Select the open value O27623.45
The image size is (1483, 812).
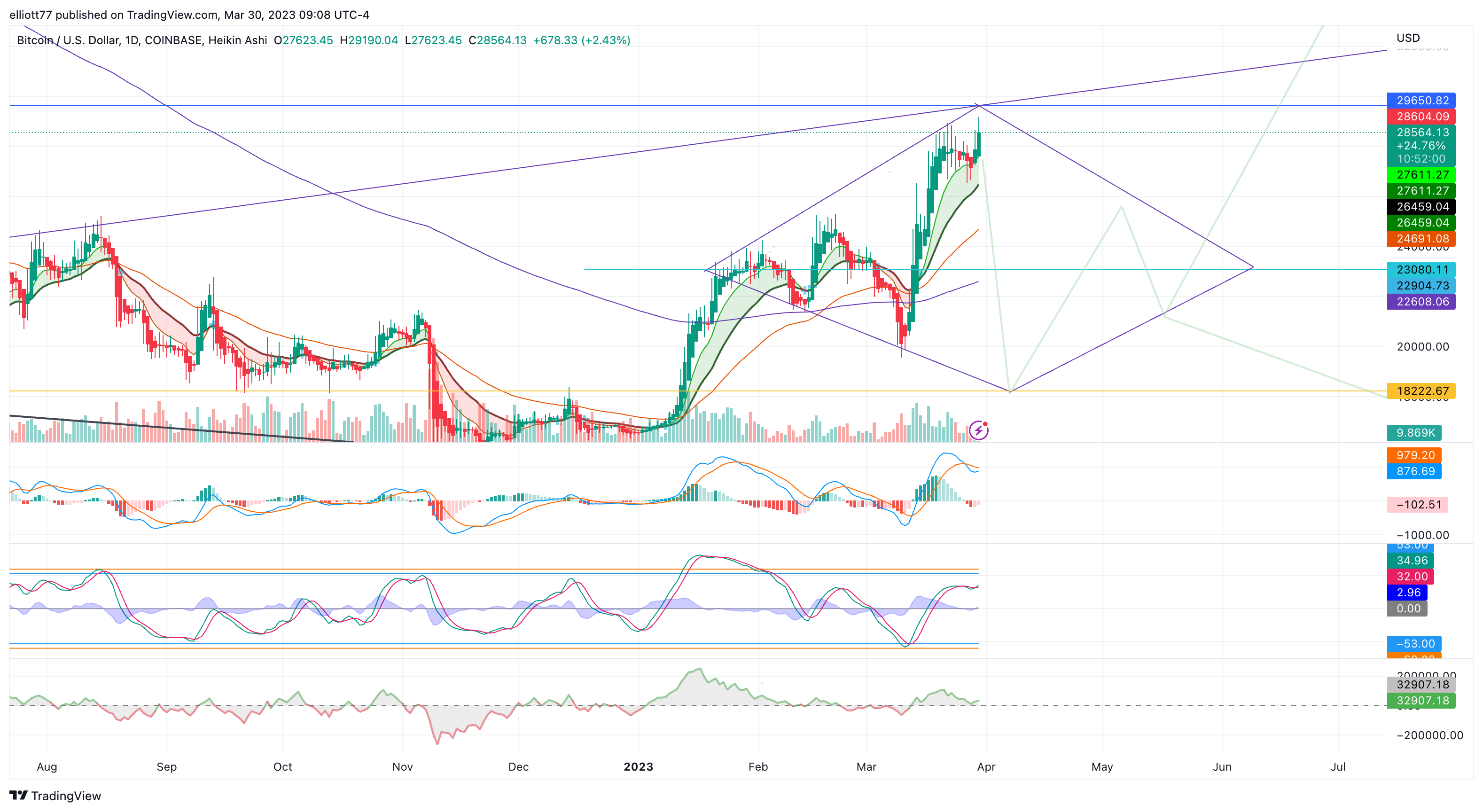304,40
